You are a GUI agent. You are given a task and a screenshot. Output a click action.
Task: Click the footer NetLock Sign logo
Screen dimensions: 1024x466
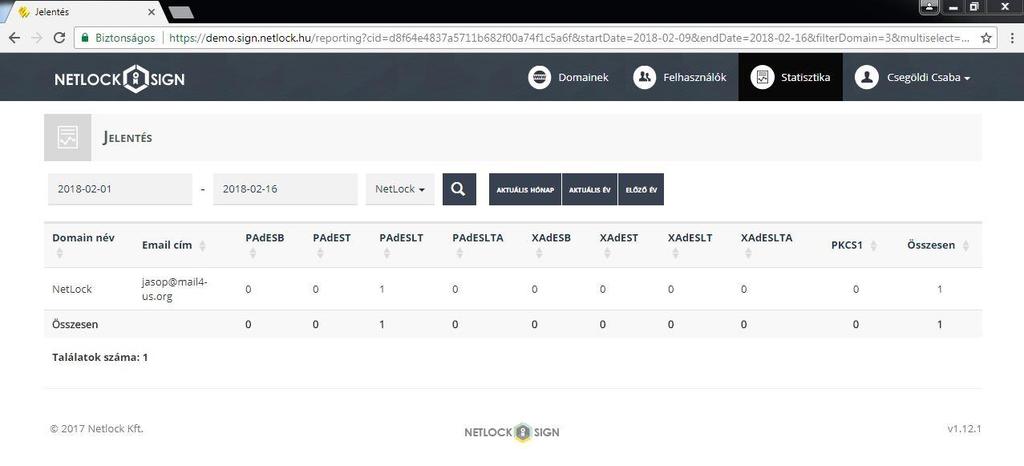tap(512, 432)
